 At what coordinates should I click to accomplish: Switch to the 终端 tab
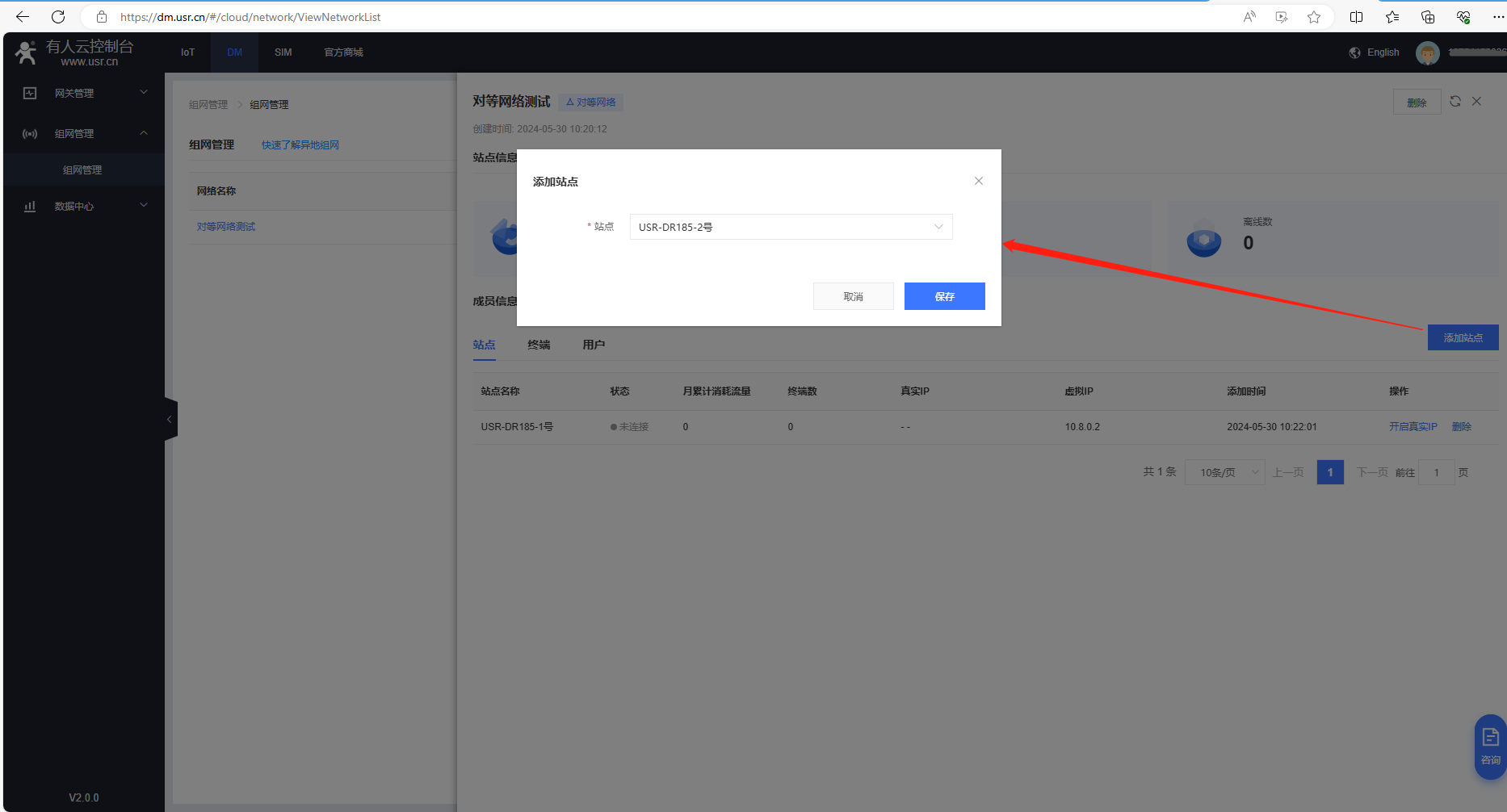coord(539,345)
